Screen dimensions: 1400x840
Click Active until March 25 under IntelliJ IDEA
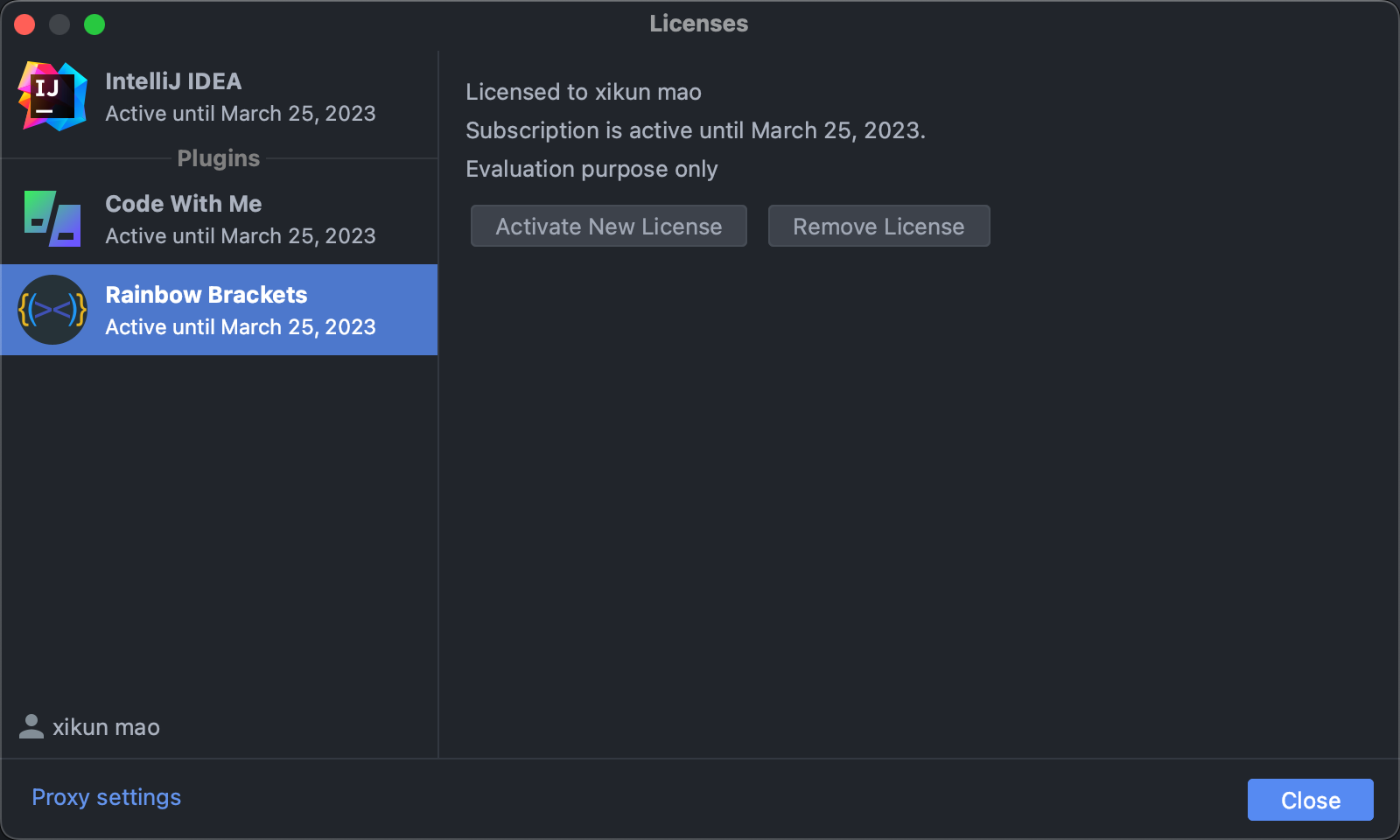click(x=241, y=113)
